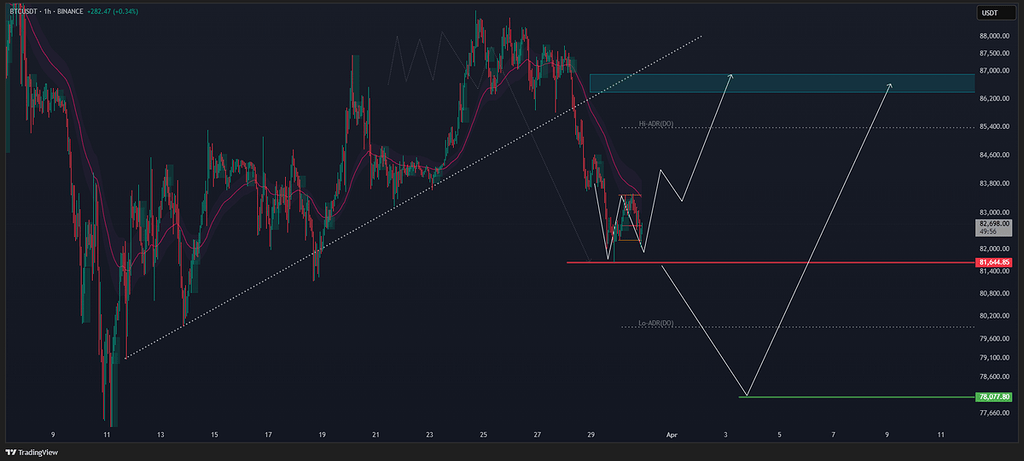This screenshot has height=461, width=1024.
Task: Click the 25 date marker on time axis
Action: click(x=483, y=435)
